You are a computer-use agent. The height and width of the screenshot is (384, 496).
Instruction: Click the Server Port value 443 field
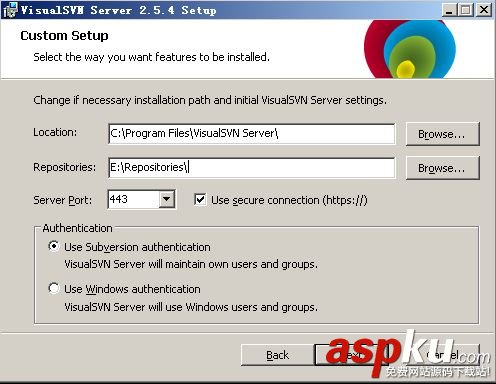tap(133, 199)
